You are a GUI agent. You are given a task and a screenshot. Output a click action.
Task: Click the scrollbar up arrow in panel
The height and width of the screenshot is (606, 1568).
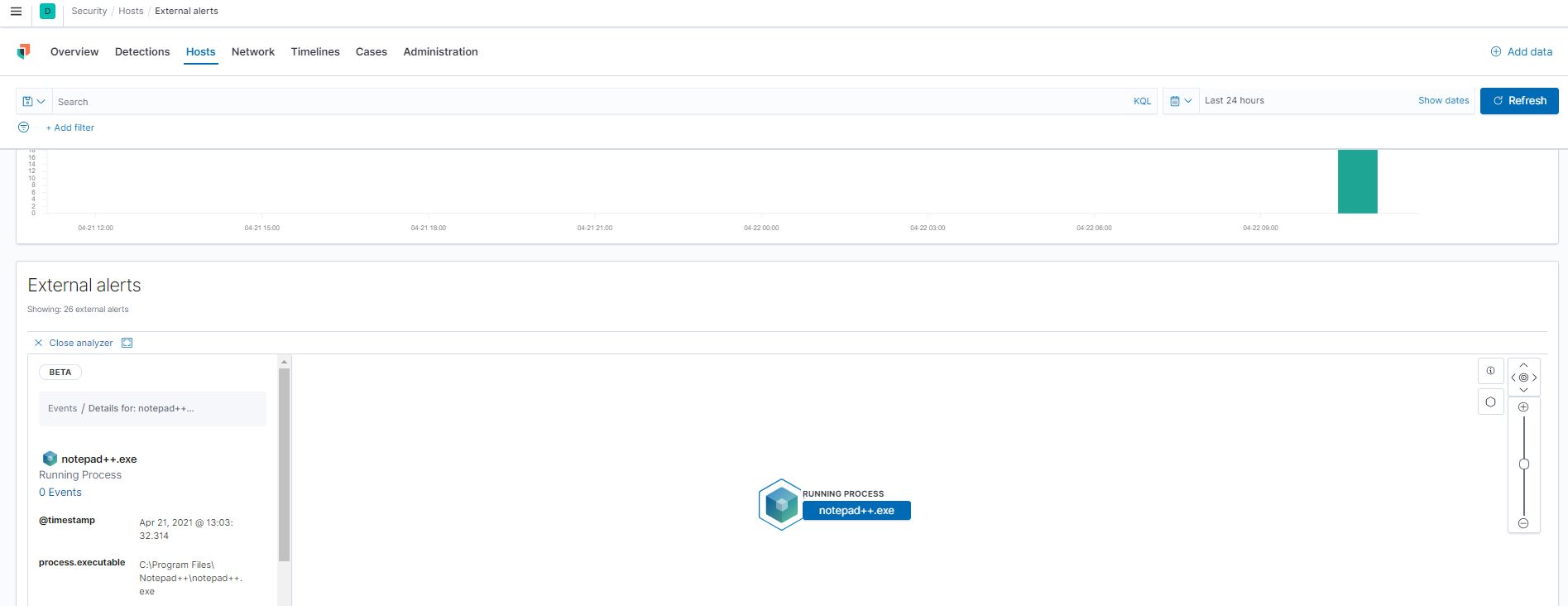point(284,362)
